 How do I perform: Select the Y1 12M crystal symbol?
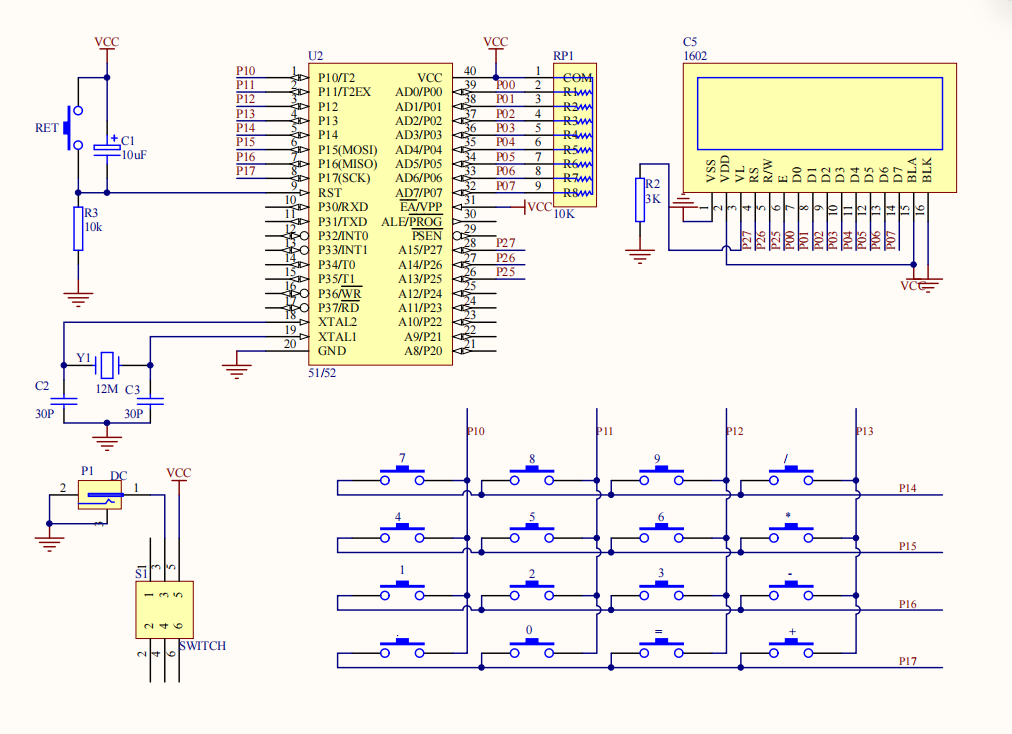[x=107, y=365]
